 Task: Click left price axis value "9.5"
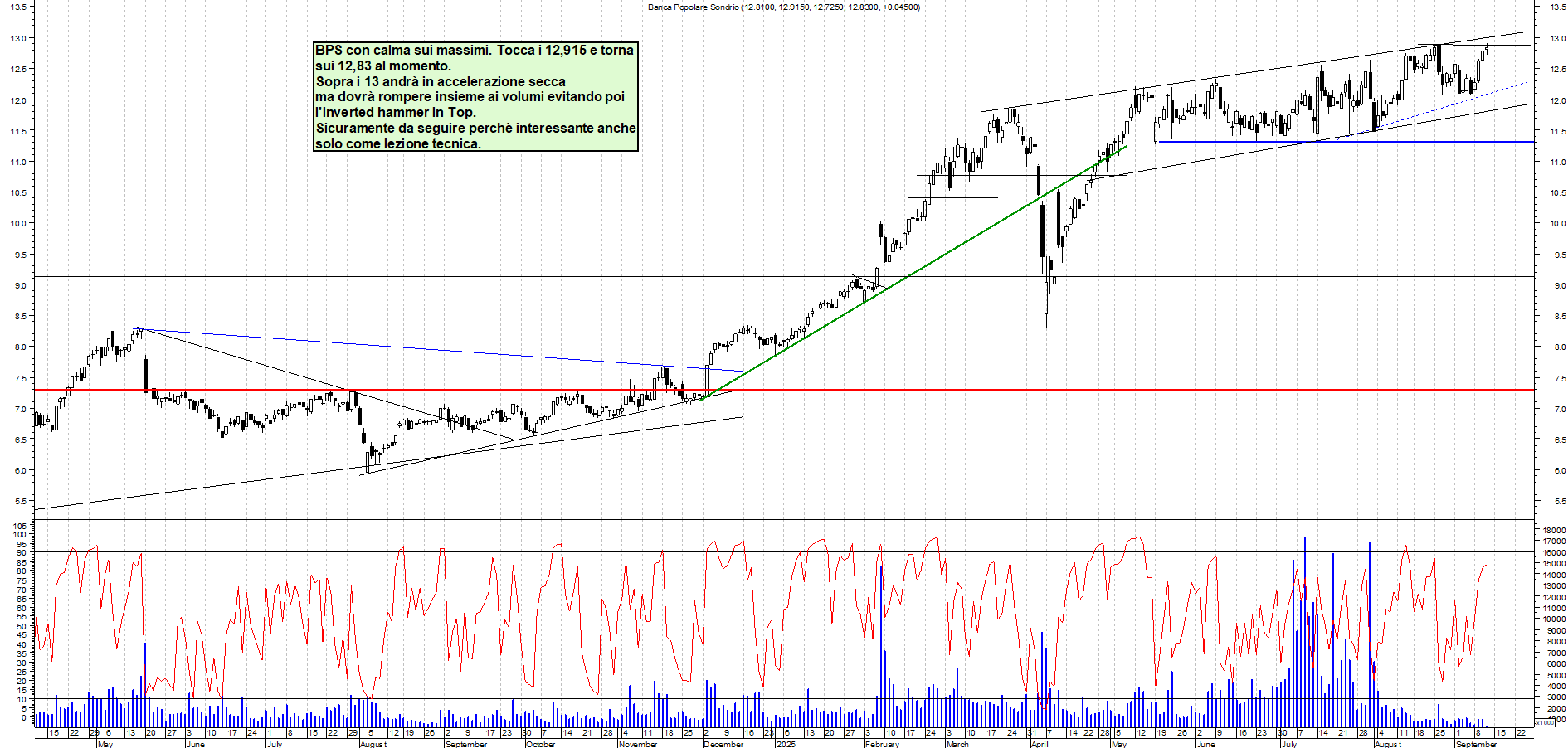click(20, 255)
